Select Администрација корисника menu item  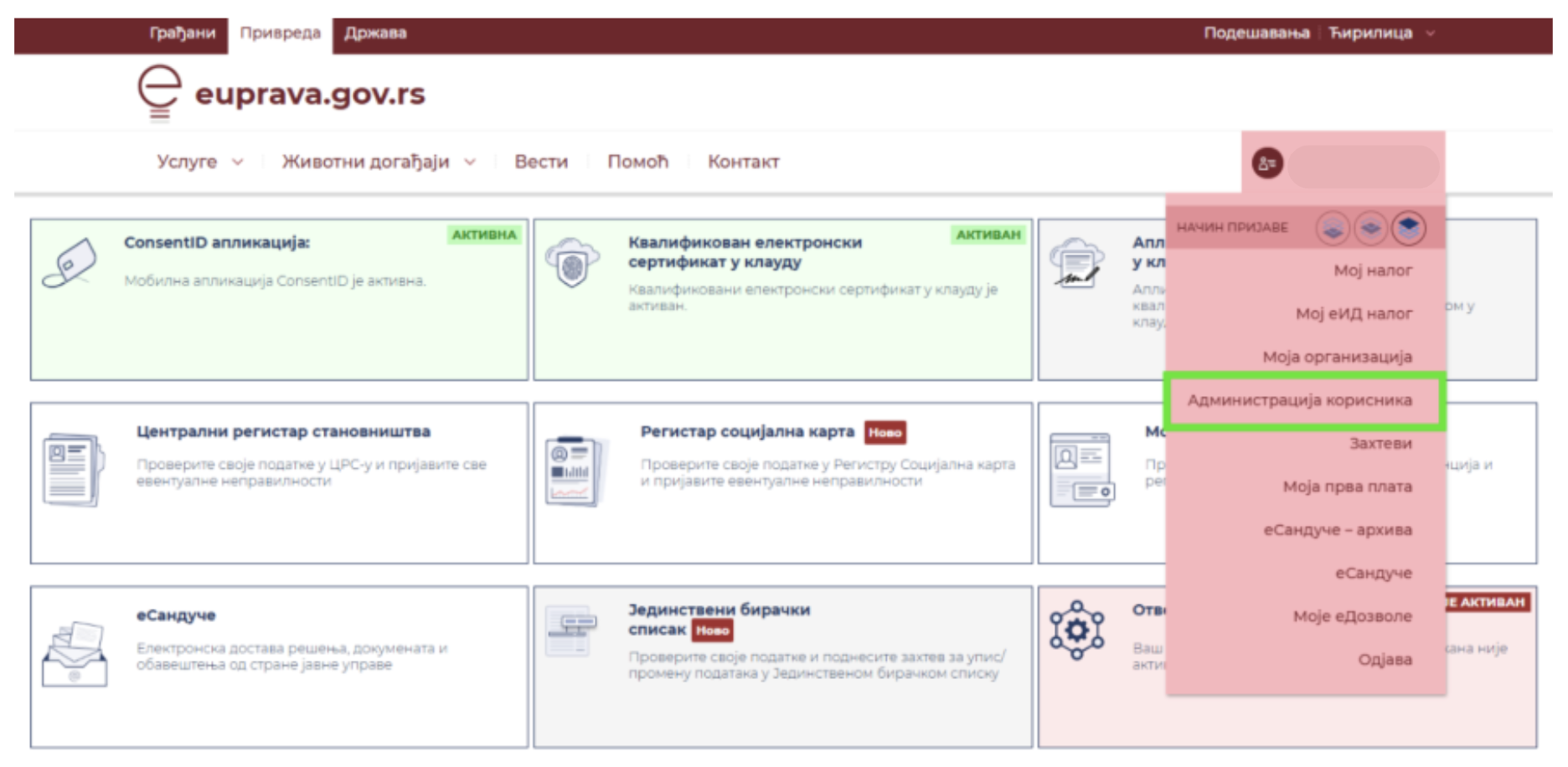[1300, 400]
